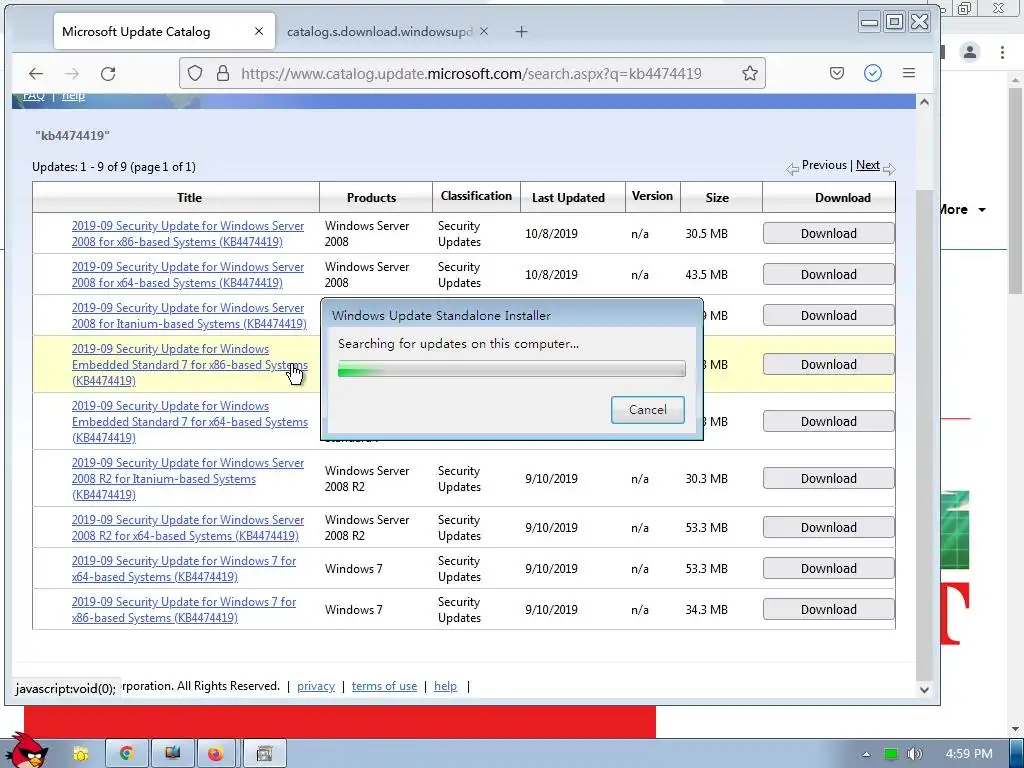Viewport: 1024px width, 768px height.
Task: Open the help footer link
Action: pyautogui.click(x=445, y=686)
